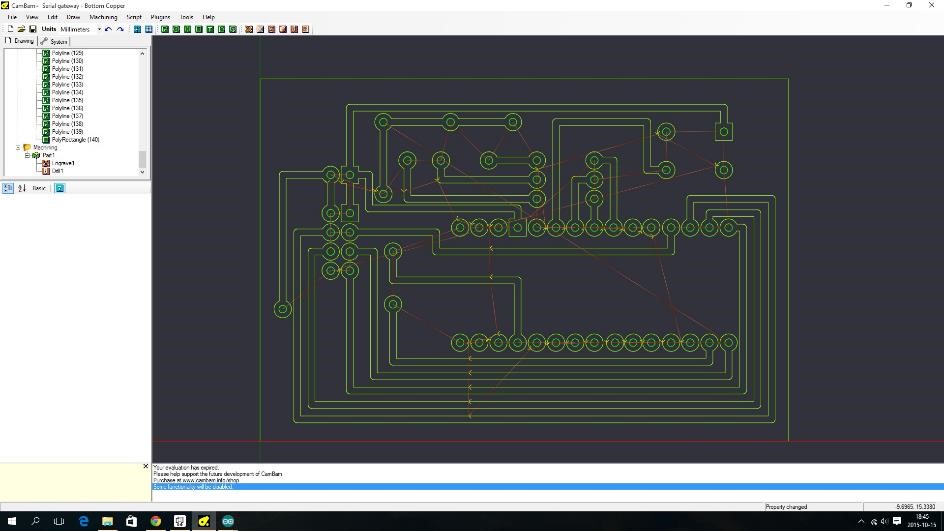944x531 pixels.
Task: Click 'Property changed' status bar text
Action: pos(786,507)
